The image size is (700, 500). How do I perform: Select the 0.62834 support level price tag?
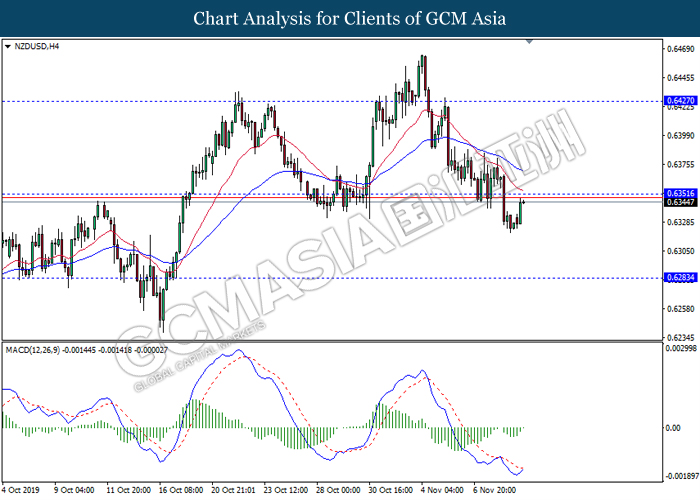680,278
